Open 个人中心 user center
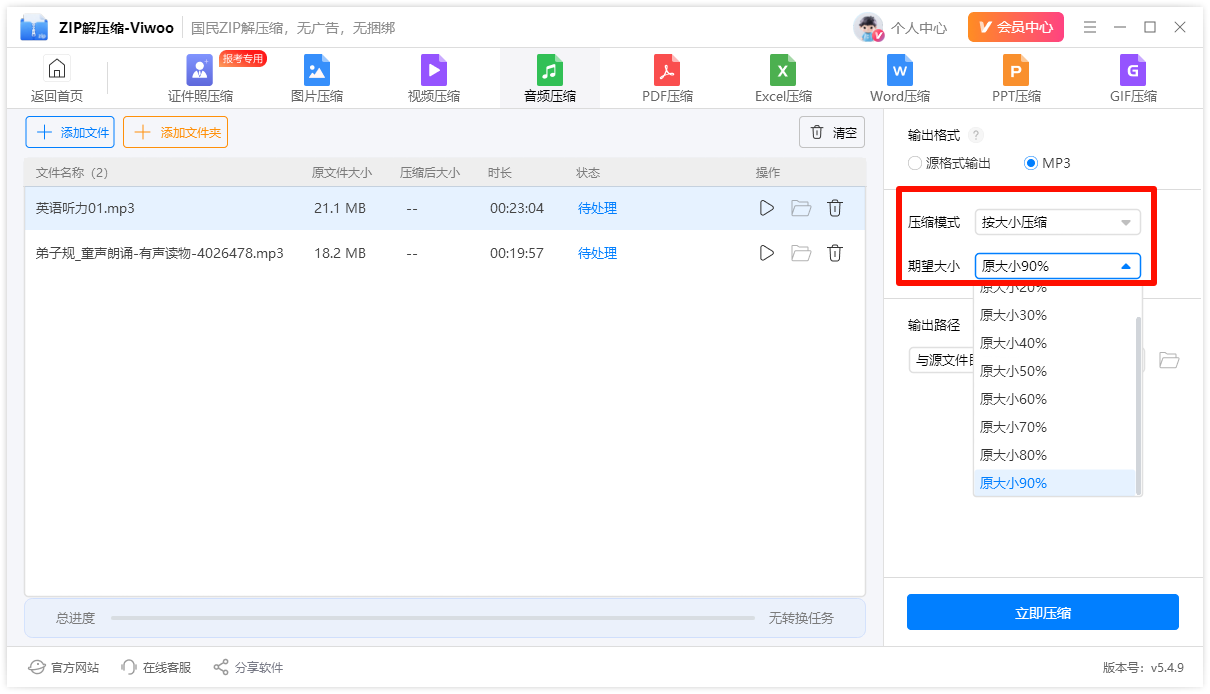Screen dimensions: 1210x694 (919, 28)
